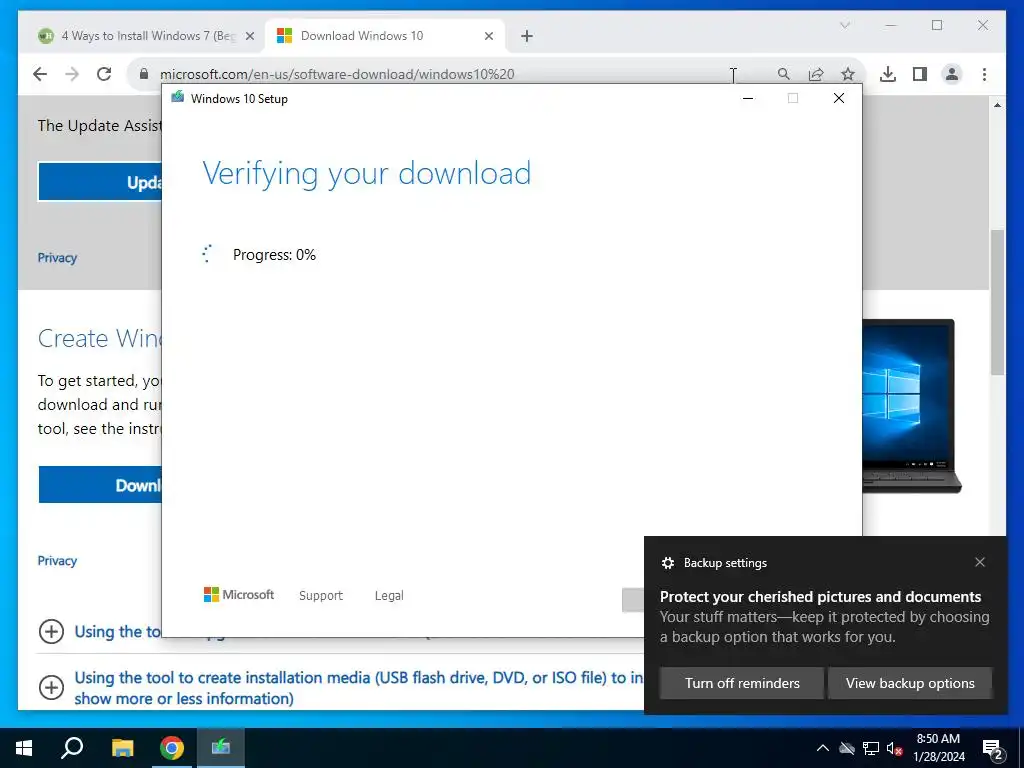Click the Windows 10 Setup title icon
The image size is (1024, 768).
[x=178, y=98]
